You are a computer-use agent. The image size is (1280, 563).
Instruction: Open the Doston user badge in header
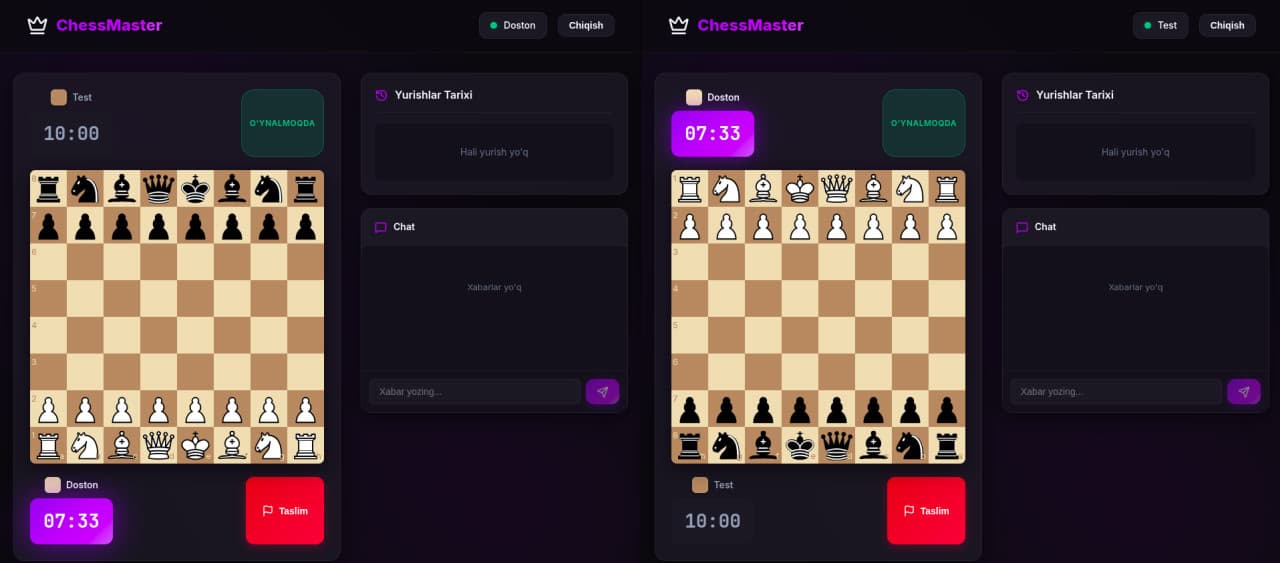(513, 25)
